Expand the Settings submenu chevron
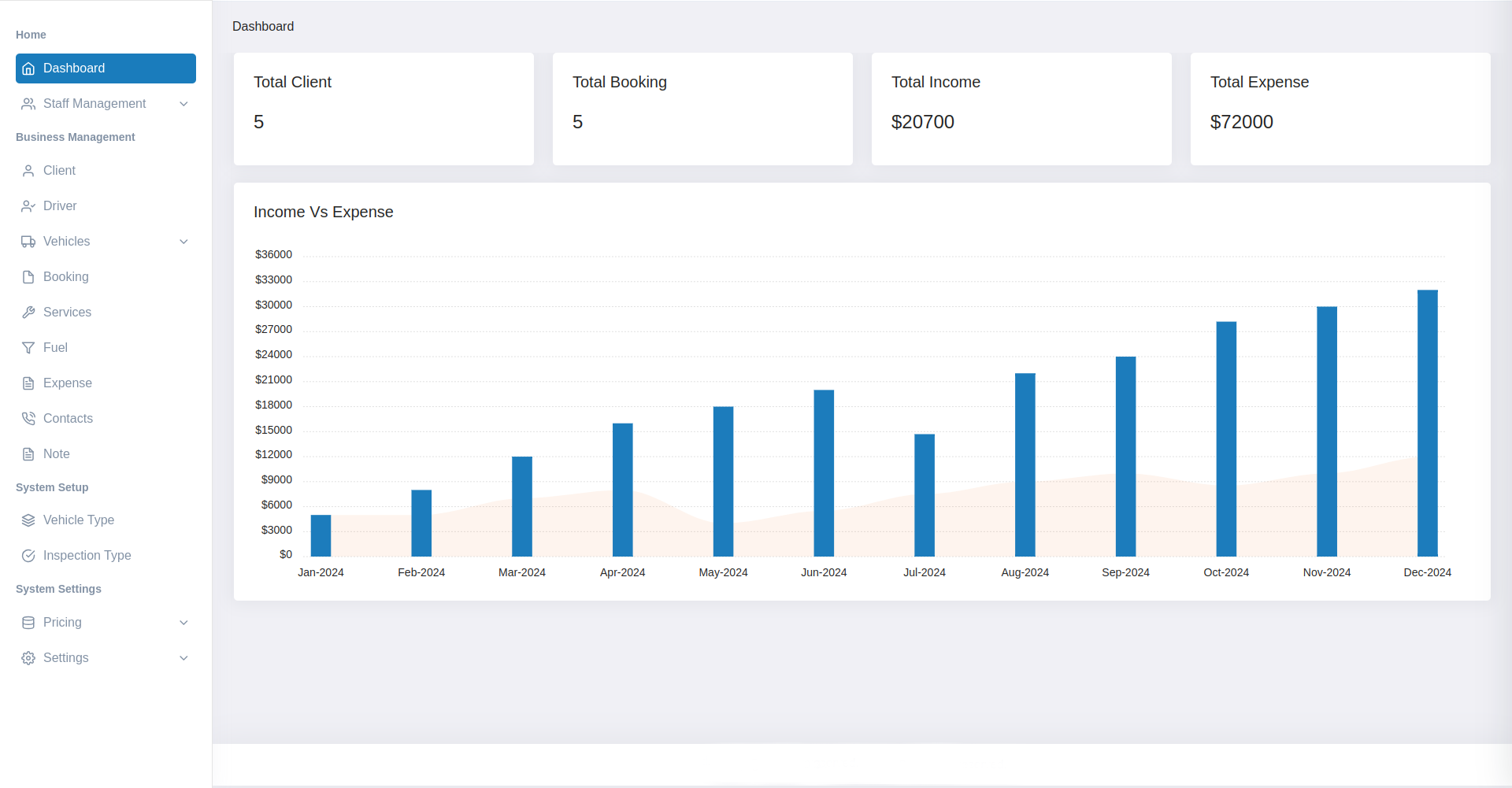 click(x=183, y=658)
